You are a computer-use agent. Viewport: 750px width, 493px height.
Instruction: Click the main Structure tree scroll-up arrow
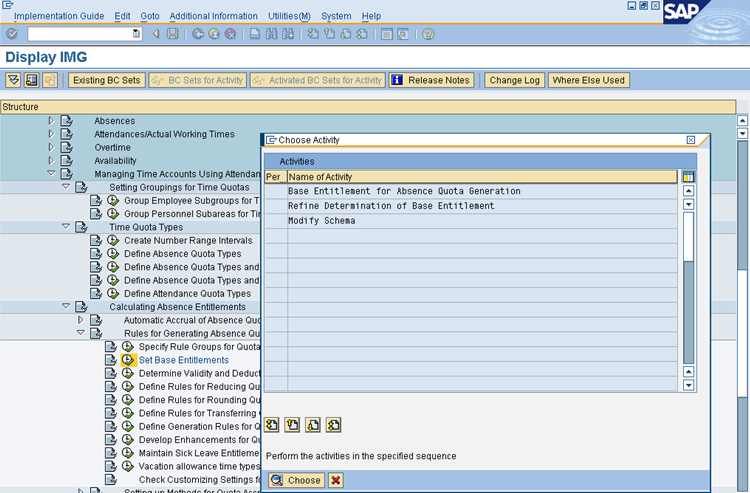(742, 121)
